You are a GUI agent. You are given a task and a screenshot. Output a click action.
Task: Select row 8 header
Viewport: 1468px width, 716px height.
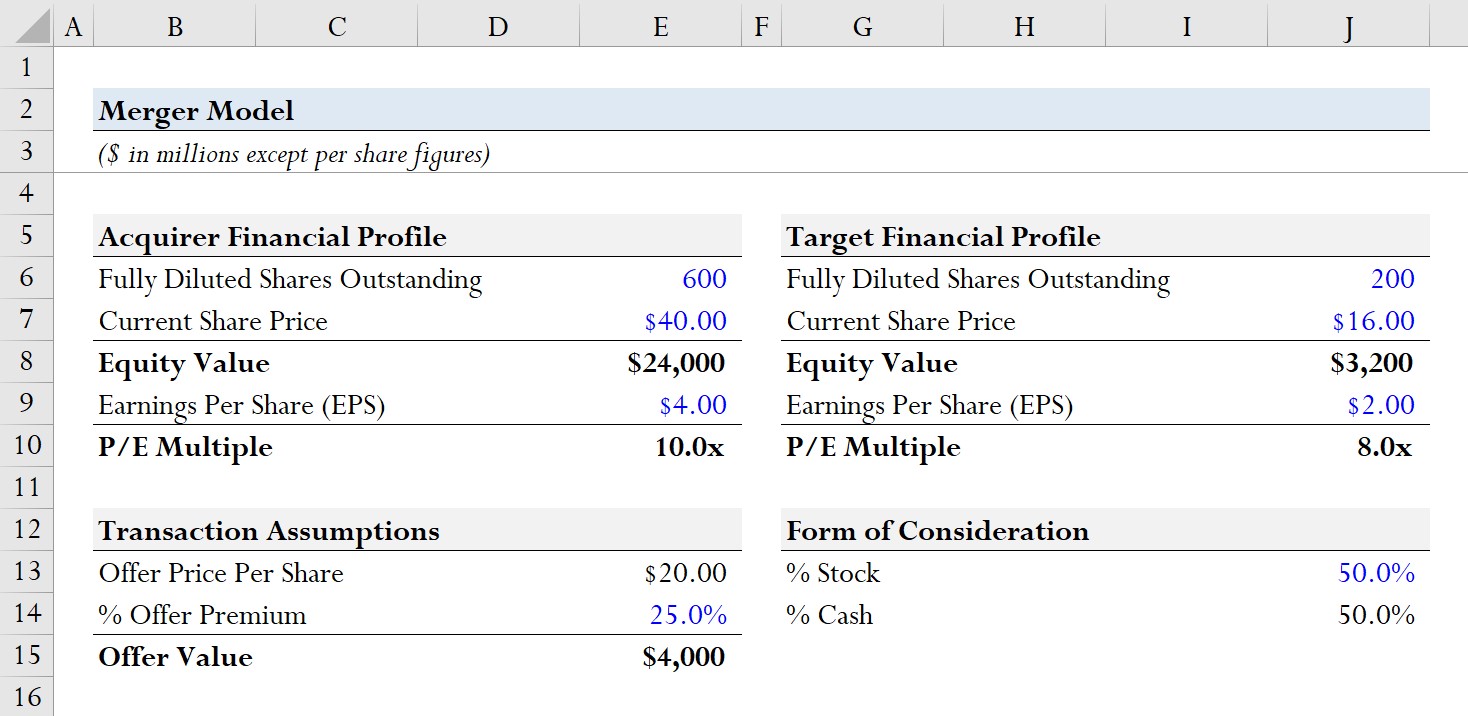pyautogui.click(x=27, y=362)
